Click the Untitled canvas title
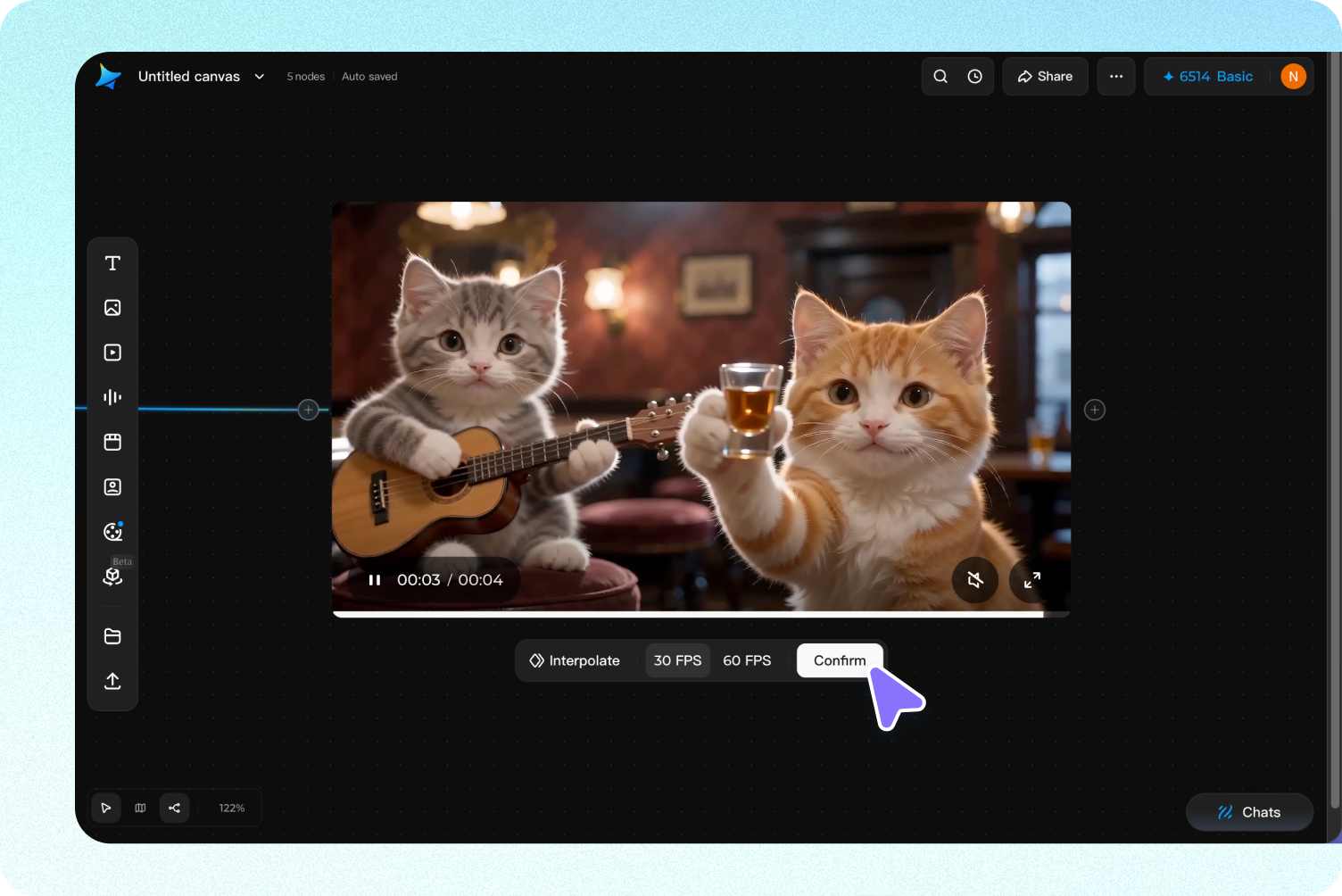 [189, 77]
